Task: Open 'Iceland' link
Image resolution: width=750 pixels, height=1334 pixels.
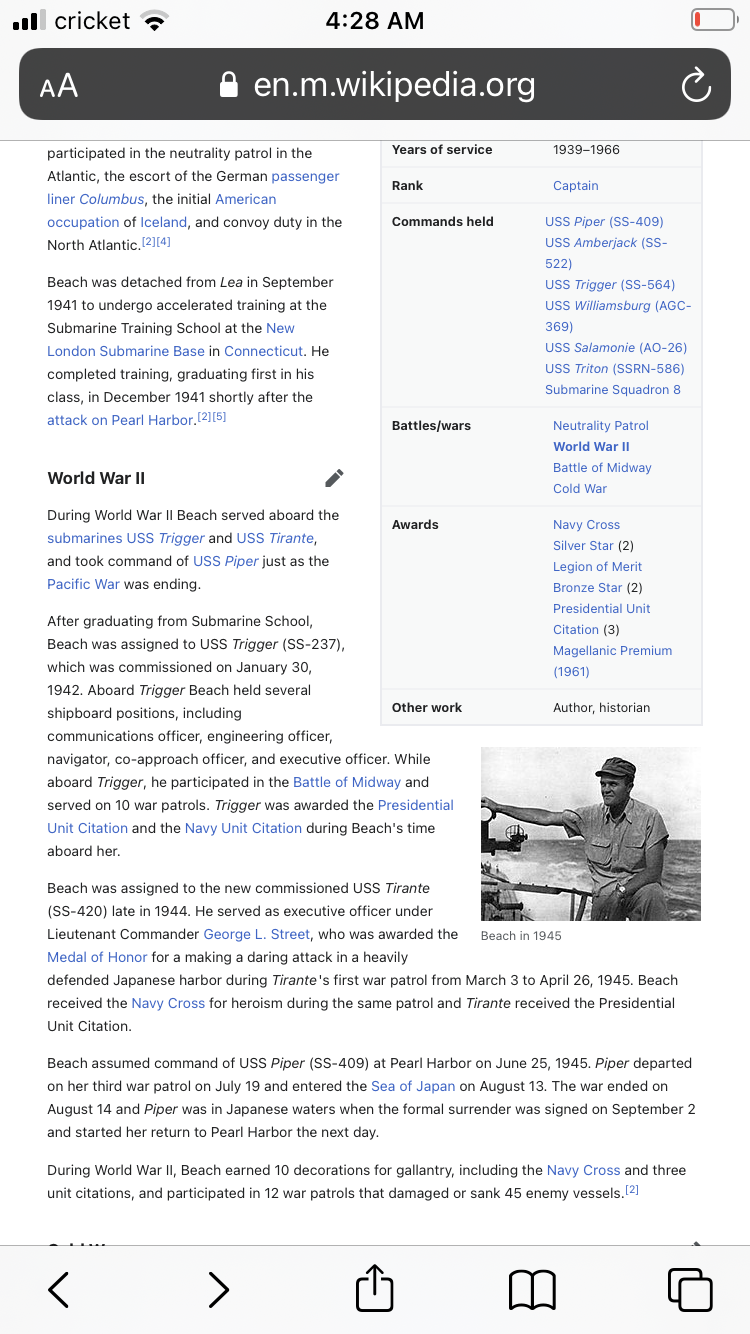Action: (164, 222)
